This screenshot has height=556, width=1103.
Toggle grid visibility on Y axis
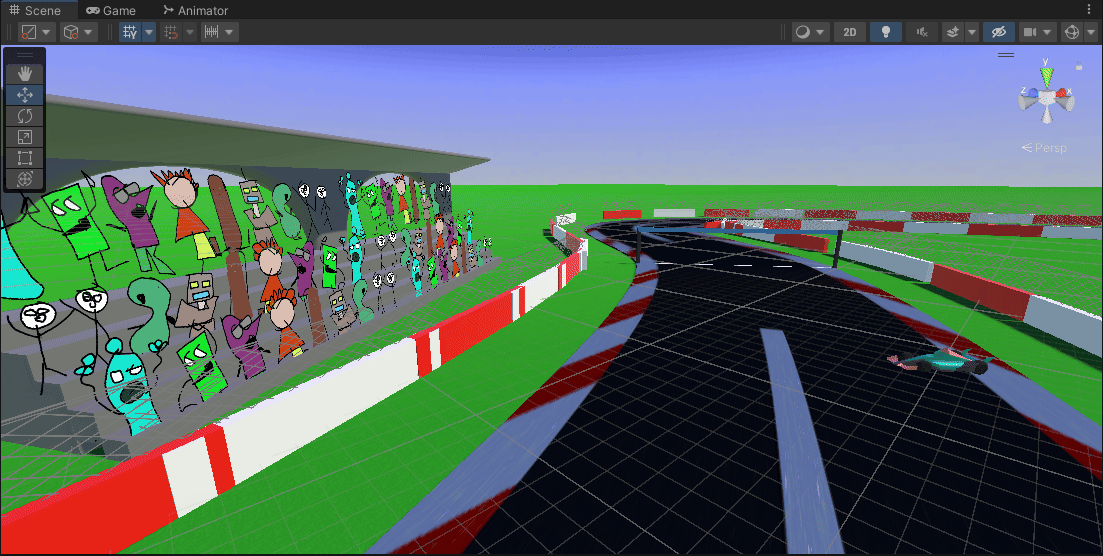(x=129, y=32)
